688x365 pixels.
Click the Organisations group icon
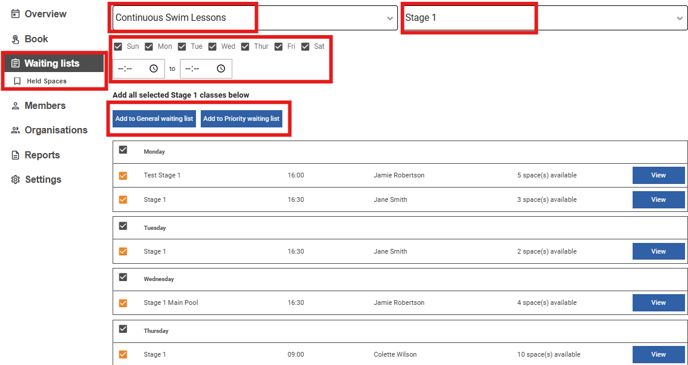pos(15,130)
